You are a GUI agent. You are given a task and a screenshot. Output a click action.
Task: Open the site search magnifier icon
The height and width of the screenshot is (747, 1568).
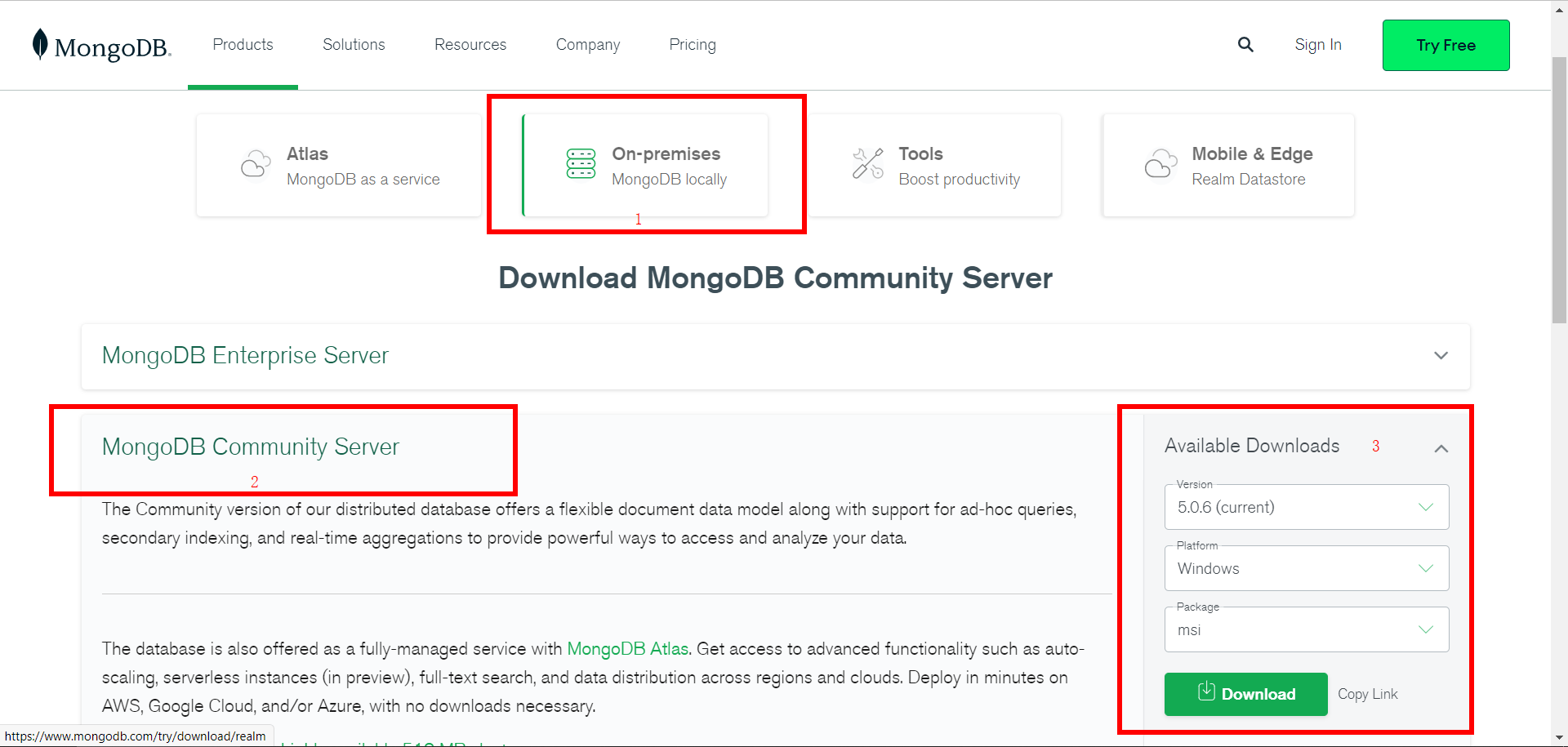tap(1245, 45)
